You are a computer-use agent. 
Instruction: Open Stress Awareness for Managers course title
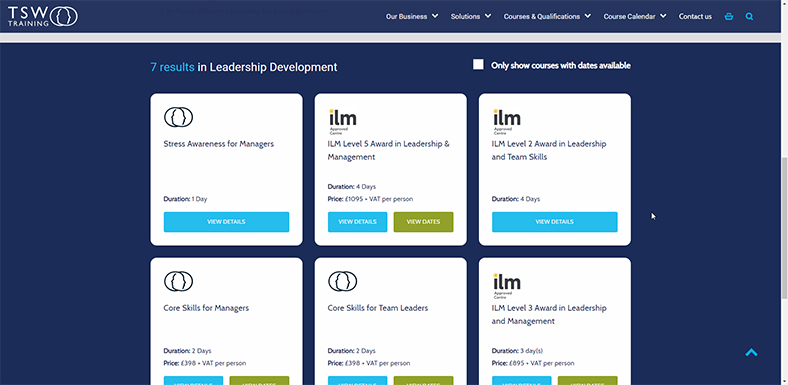click(219, 144)
